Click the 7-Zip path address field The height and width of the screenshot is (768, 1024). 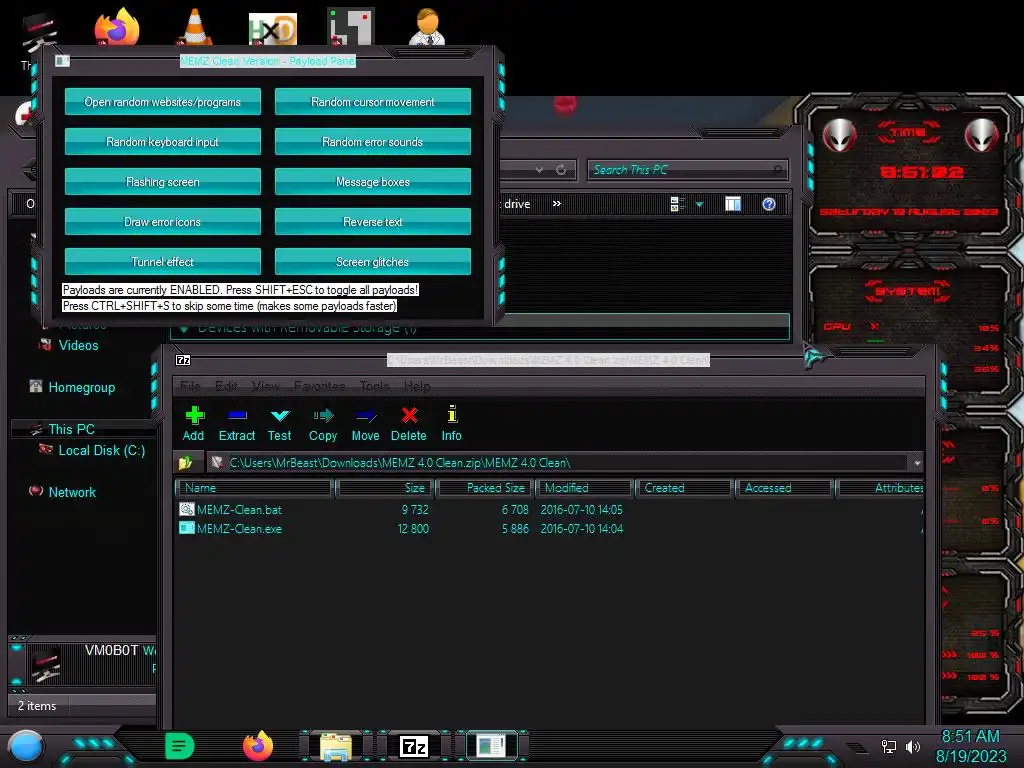(565, 462)
